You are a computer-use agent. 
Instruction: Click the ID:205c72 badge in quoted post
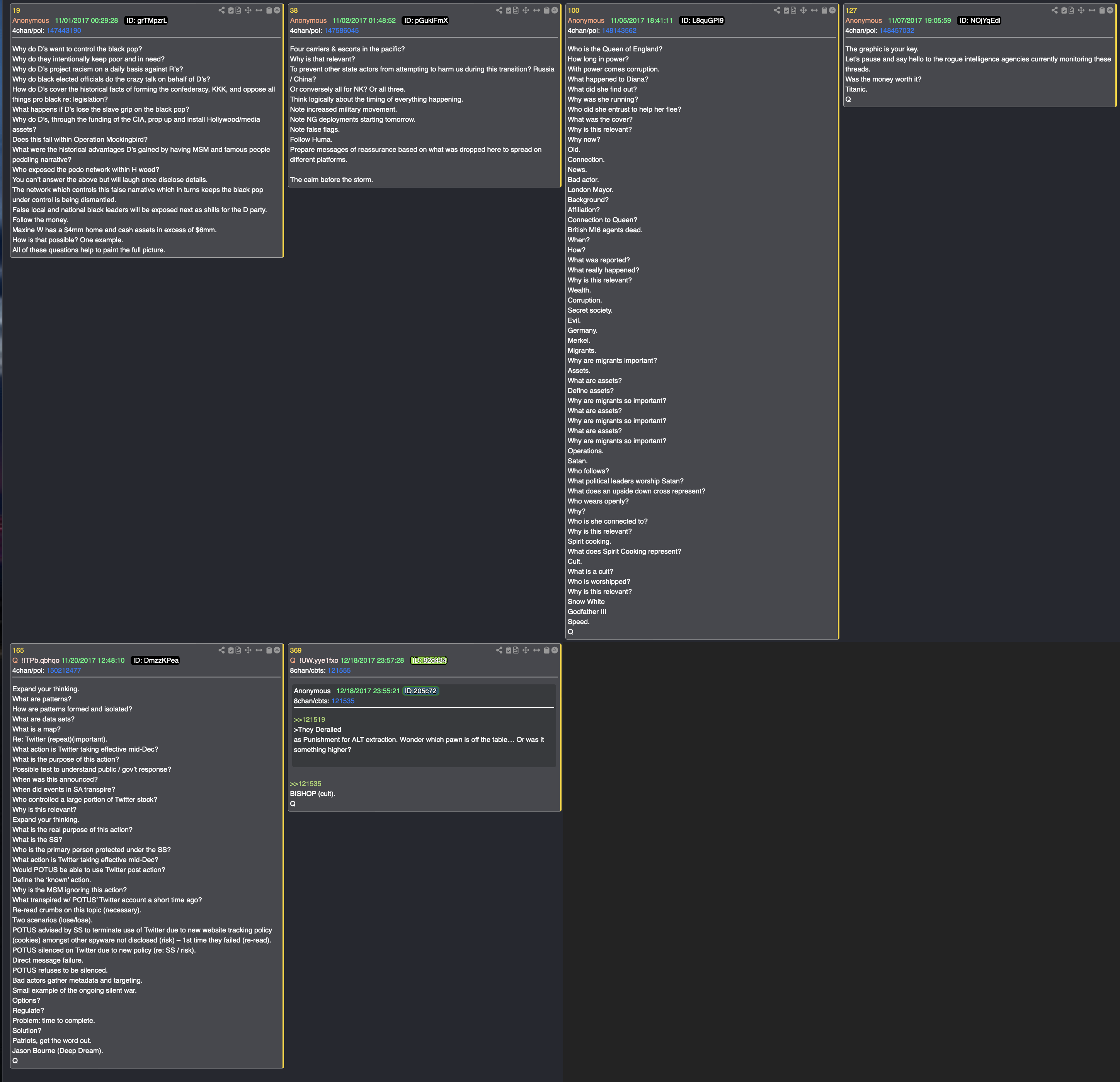[420, 691]
